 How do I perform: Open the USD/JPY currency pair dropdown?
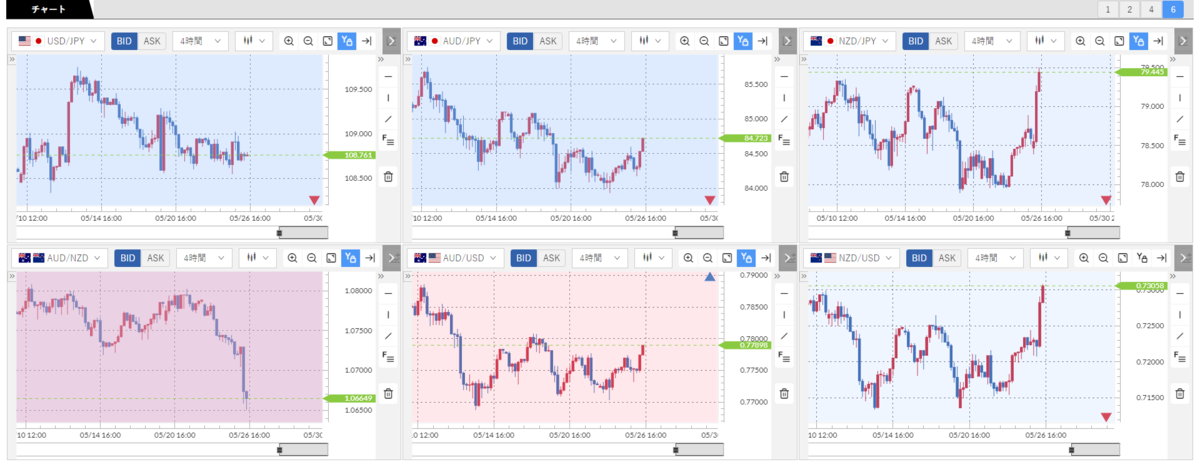(58, 41)
